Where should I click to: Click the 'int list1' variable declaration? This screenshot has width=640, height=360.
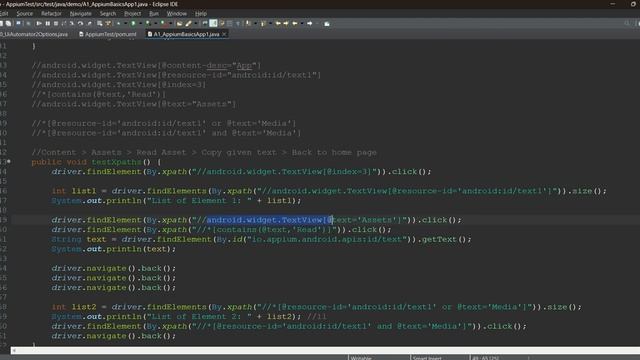tap(73, 191)
